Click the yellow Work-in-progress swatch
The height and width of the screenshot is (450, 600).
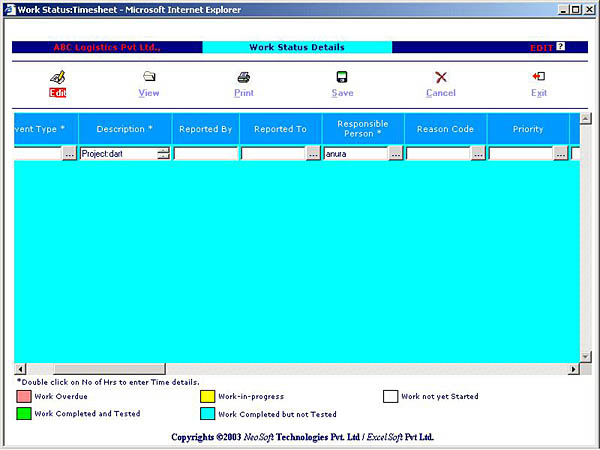pyautogui.click(x=207, y=396)
